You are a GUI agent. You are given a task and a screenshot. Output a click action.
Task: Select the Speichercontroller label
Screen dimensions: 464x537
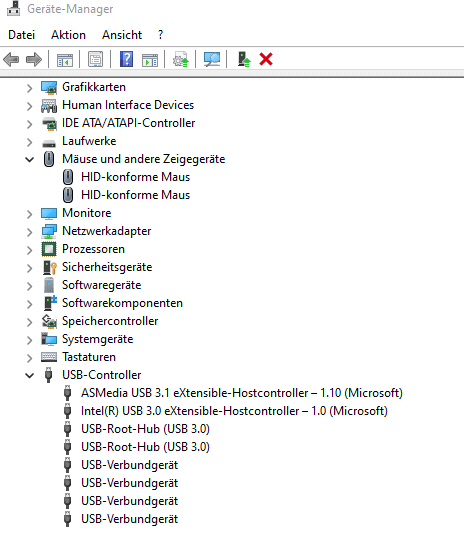click(110, 321)
